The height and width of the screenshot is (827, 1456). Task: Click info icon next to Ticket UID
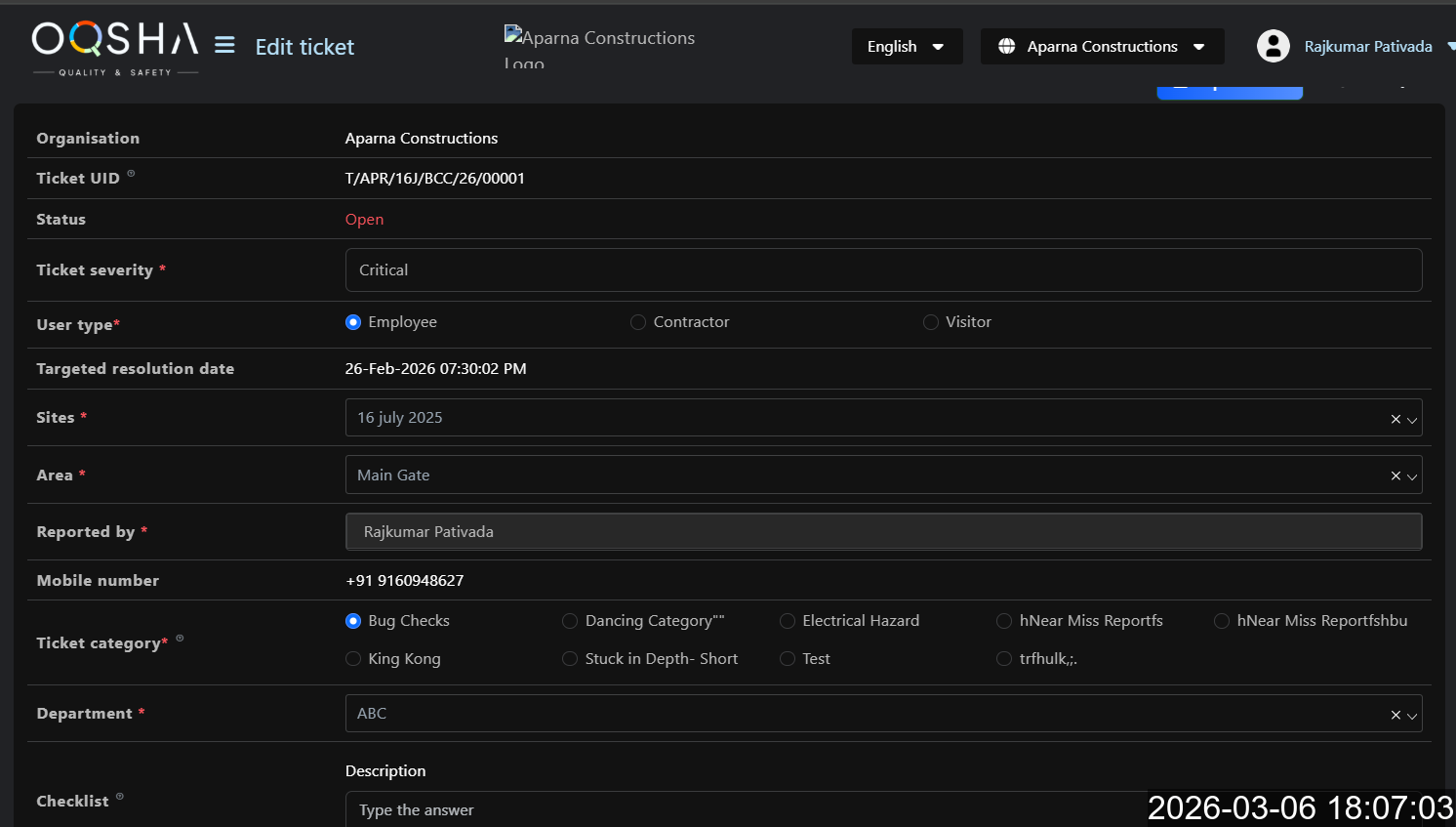pyautogui.click(x=131, y=174)
